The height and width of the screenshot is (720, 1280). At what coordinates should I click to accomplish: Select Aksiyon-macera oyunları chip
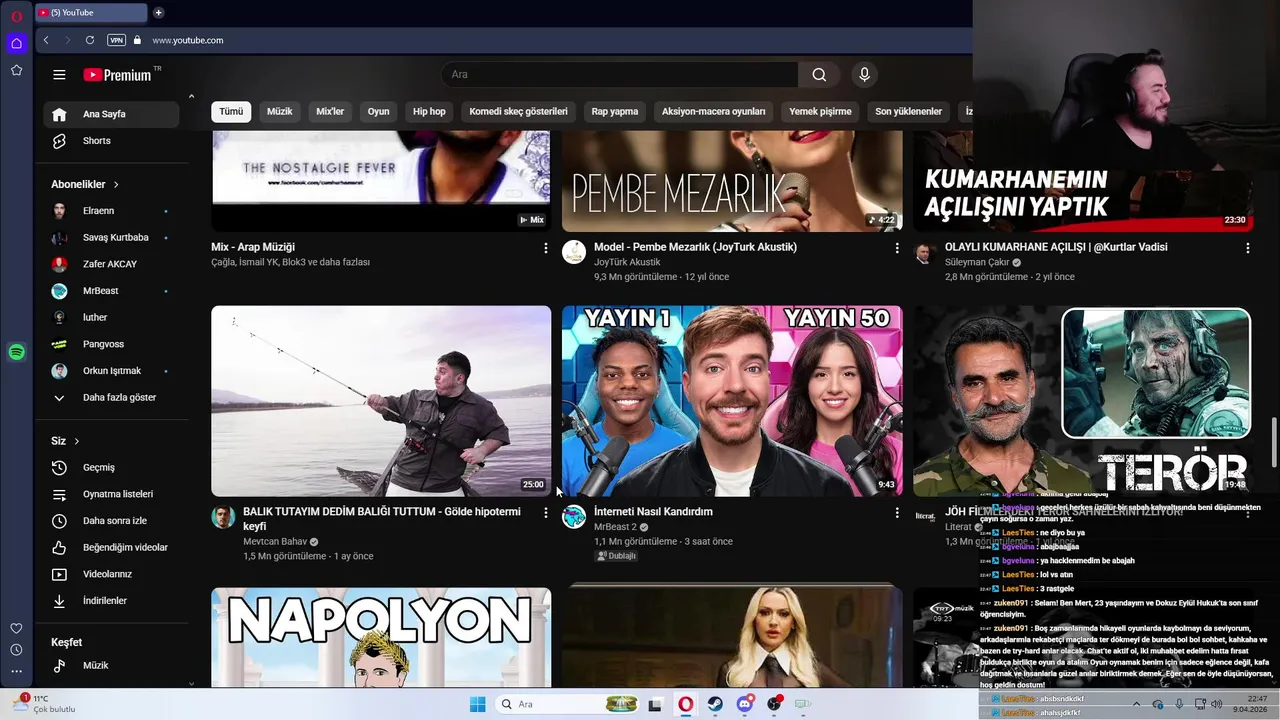pos(713,112)
